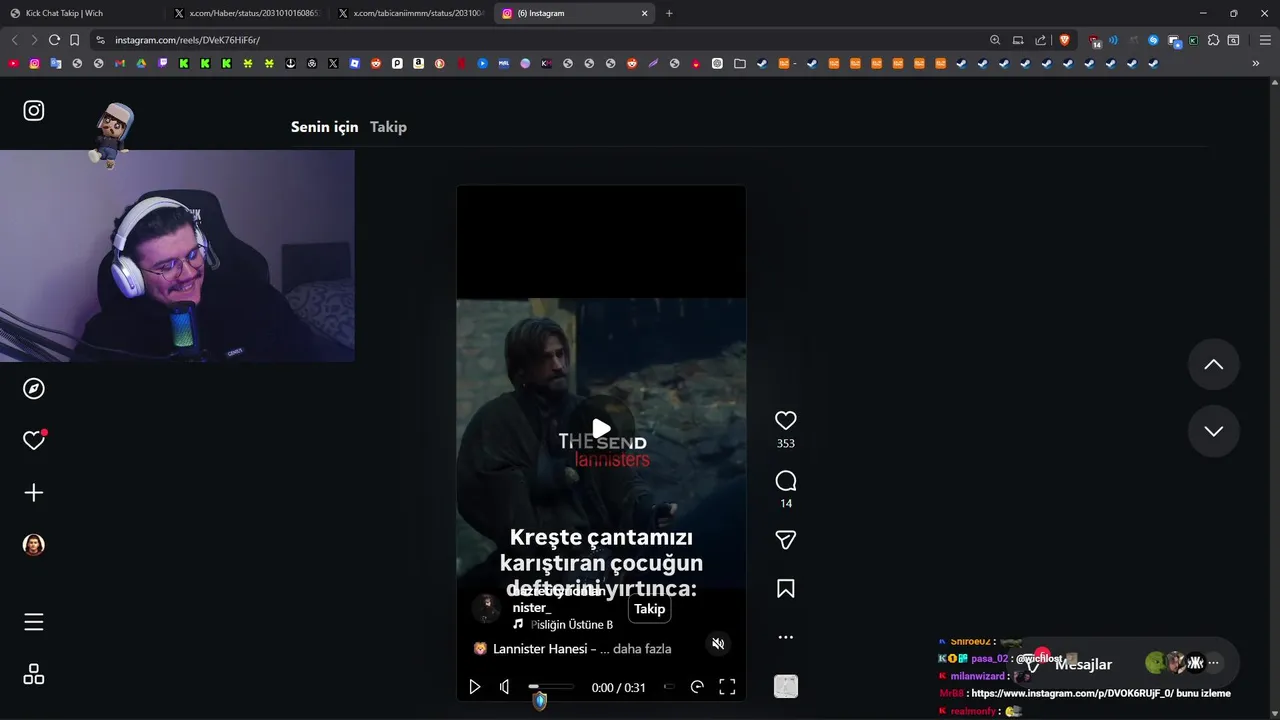Go to previous reel with up chevron
This screenshot has height=720, width=1280.
click(x=1214, y=365)
